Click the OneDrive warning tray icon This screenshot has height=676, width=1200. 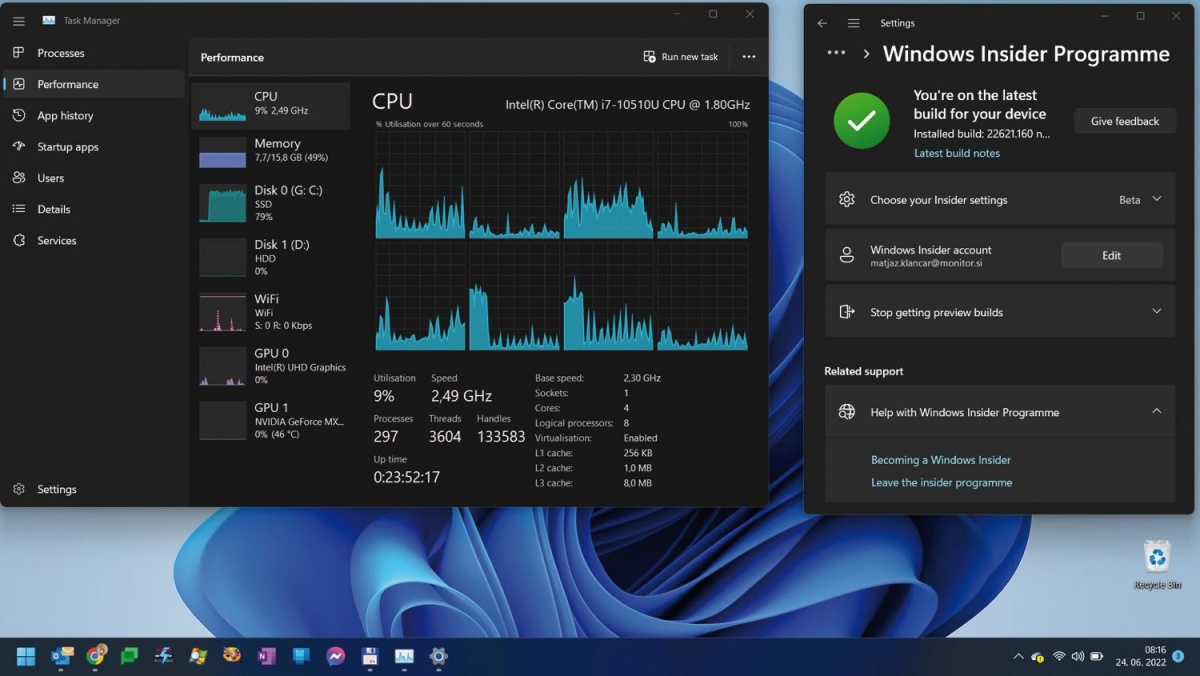click(1038, 657)
